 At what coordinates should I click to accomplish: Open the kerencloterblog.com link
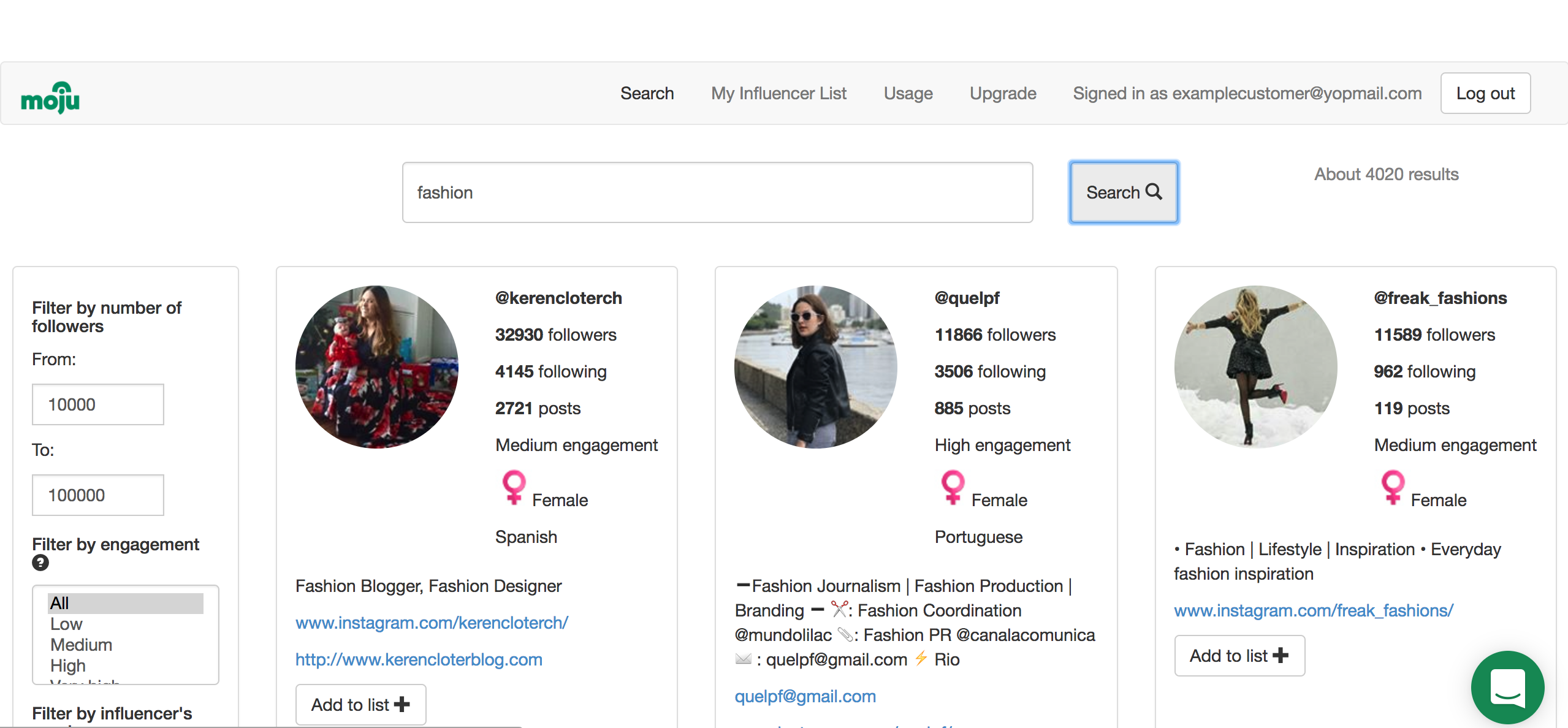click(x=419, y=659)
